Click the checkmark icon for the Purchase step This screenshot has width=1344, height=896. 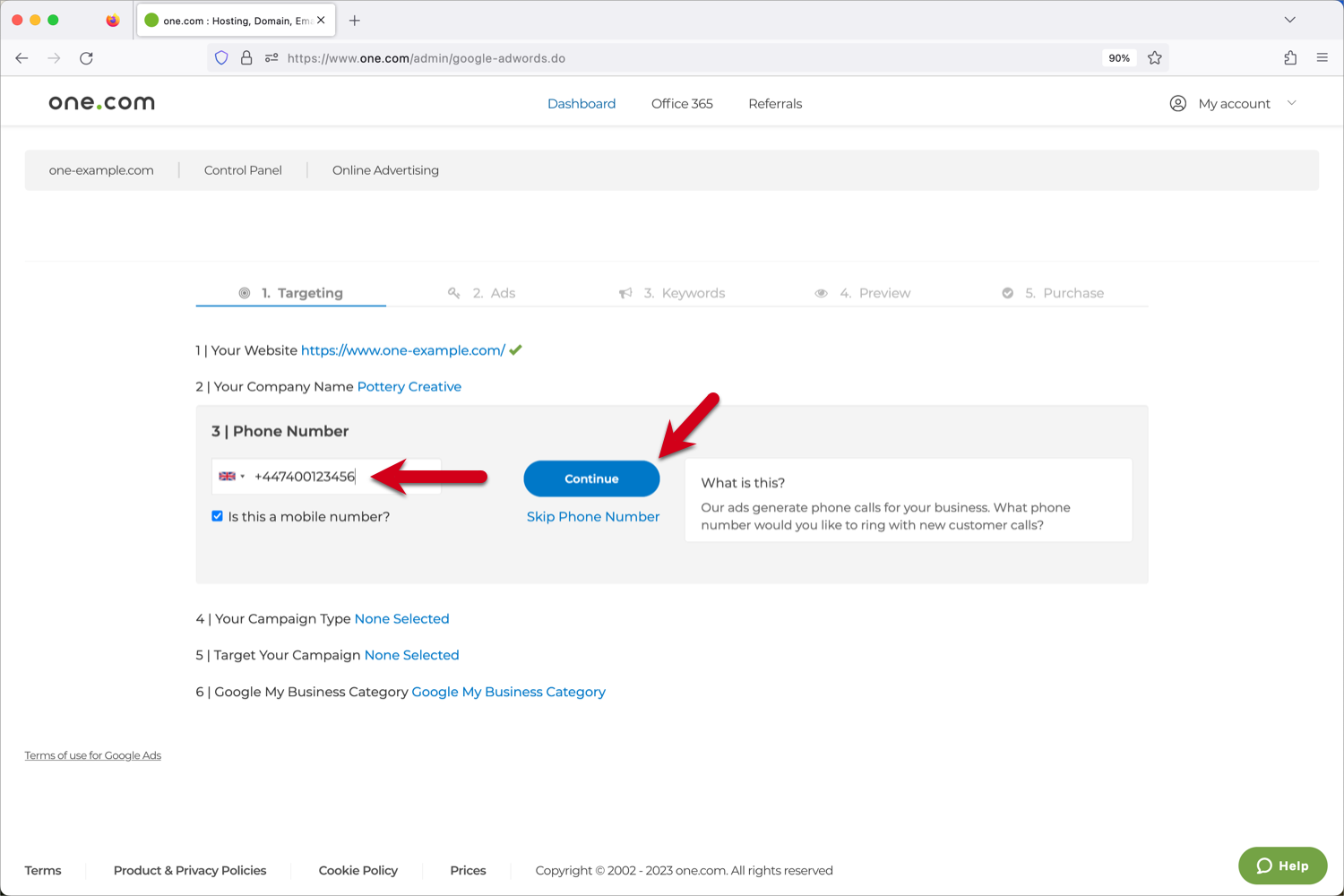pyautogui.click(x=1008, y=292)
